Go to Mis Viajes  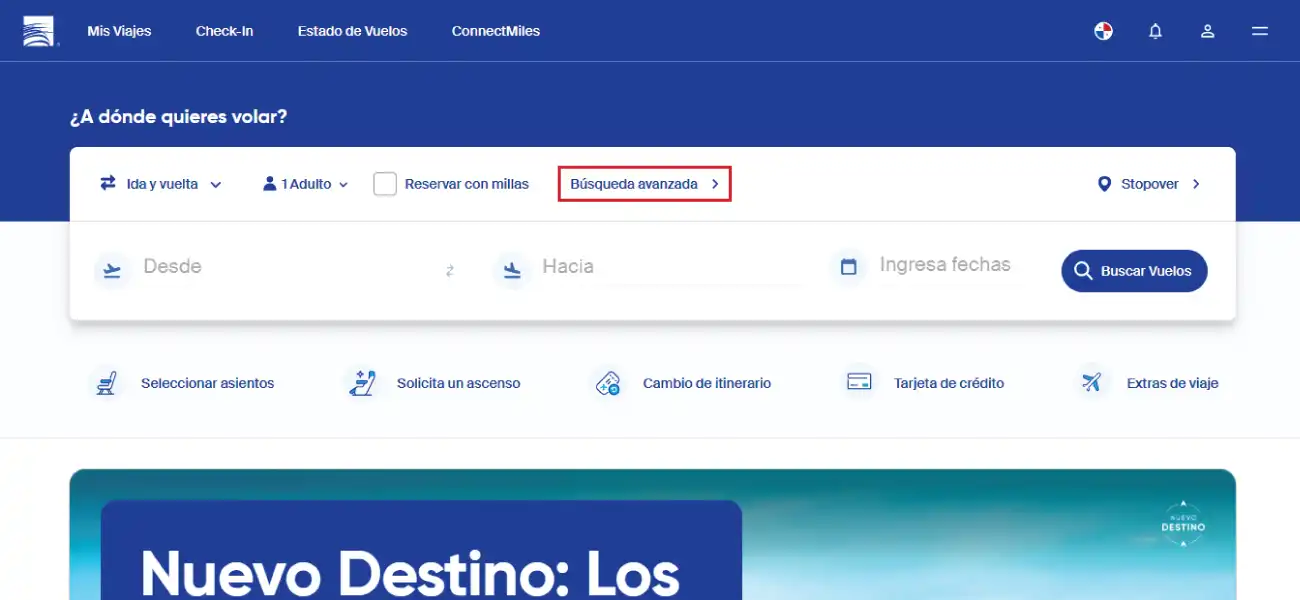coord(119,31)
